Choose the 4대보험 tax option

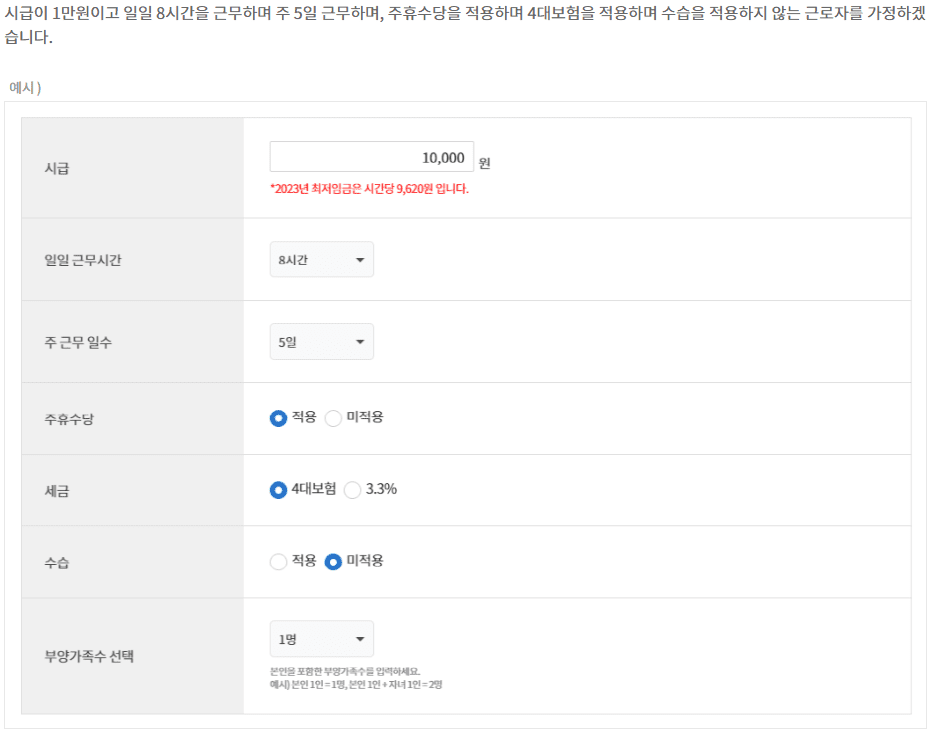coord(277,490)
